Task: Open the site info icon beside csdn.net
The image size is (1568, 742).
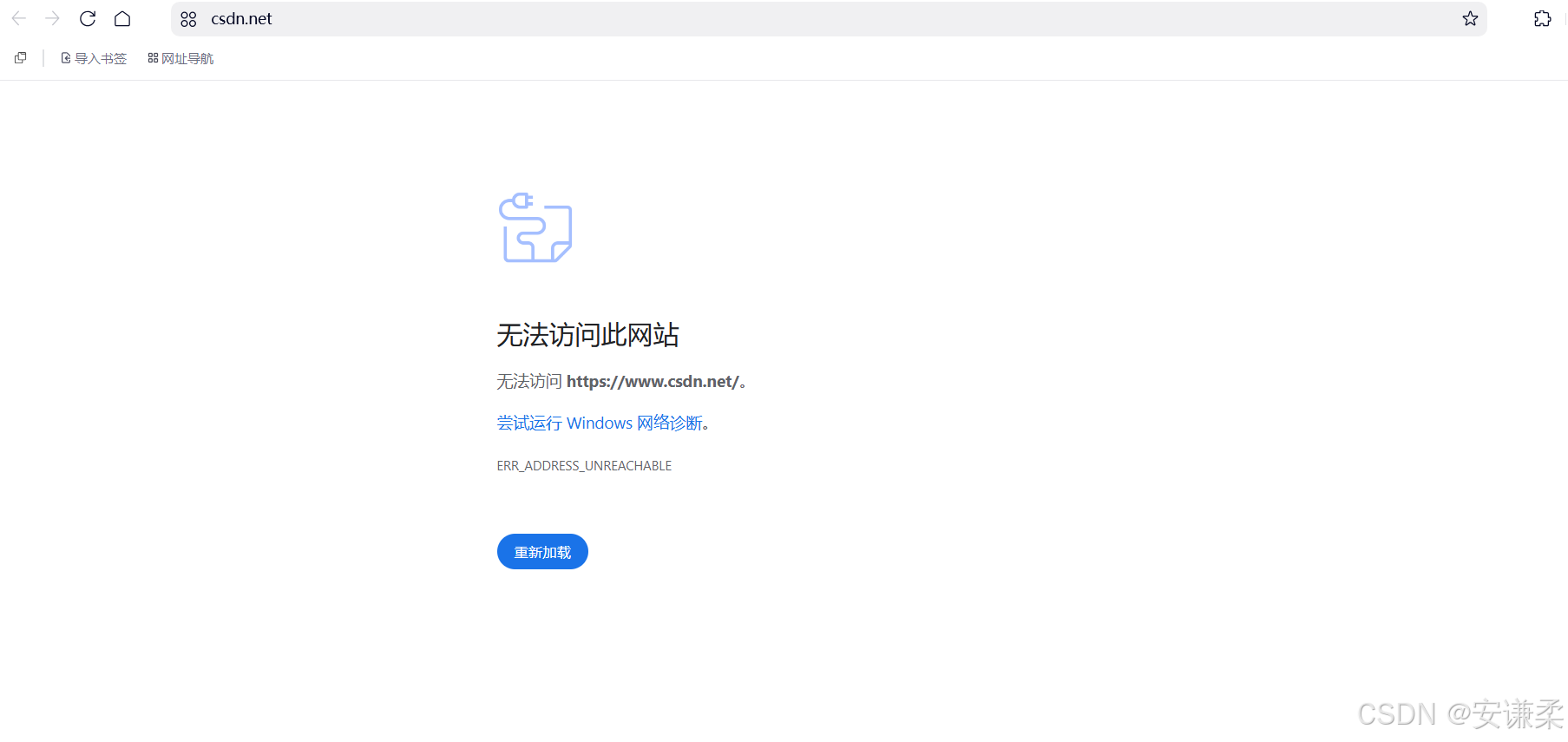Action: 188,19
